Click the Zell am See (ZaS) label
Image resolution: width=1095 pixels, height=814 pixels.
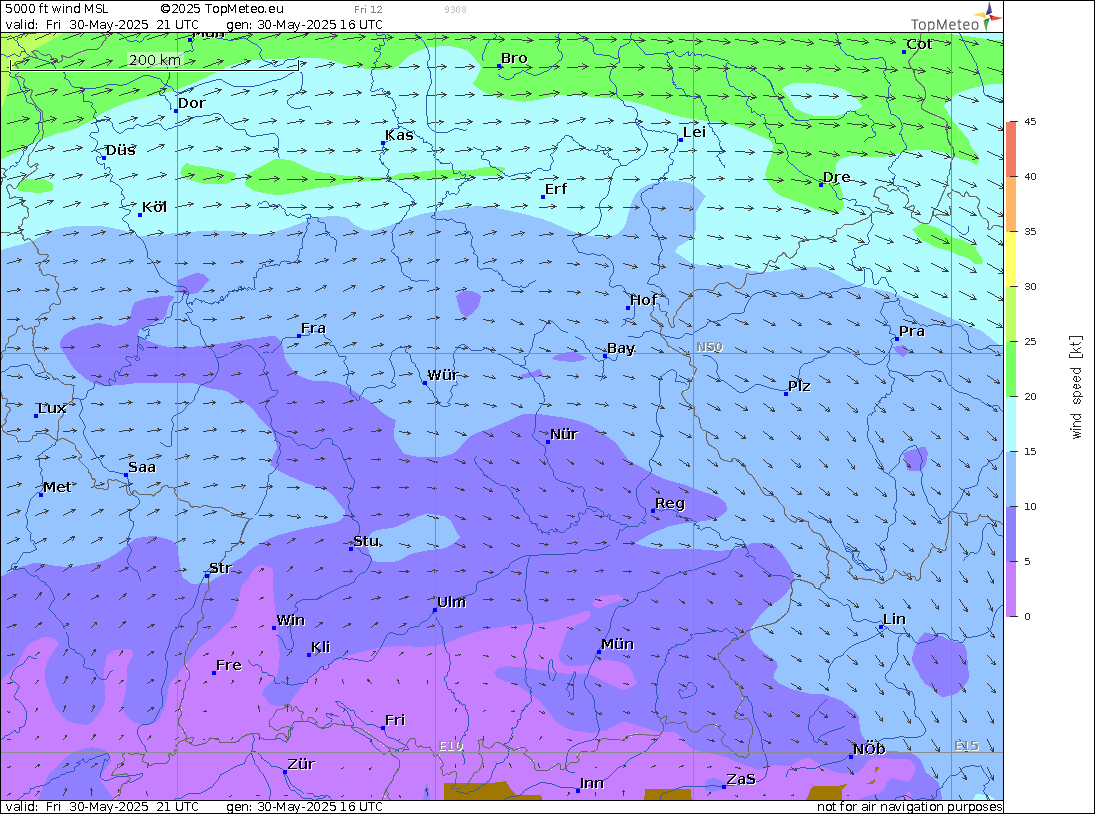pyautogui.click(x=741, y=778)
